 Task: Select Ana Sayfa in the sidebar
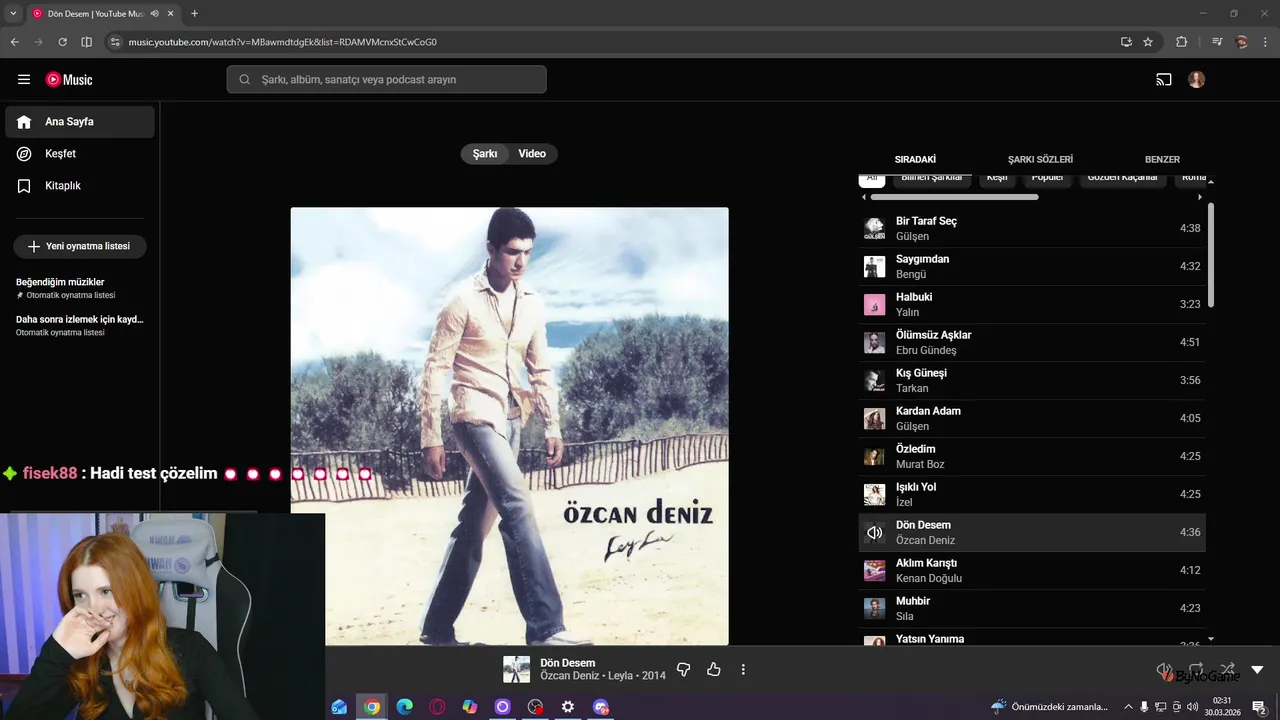point(80,122)
